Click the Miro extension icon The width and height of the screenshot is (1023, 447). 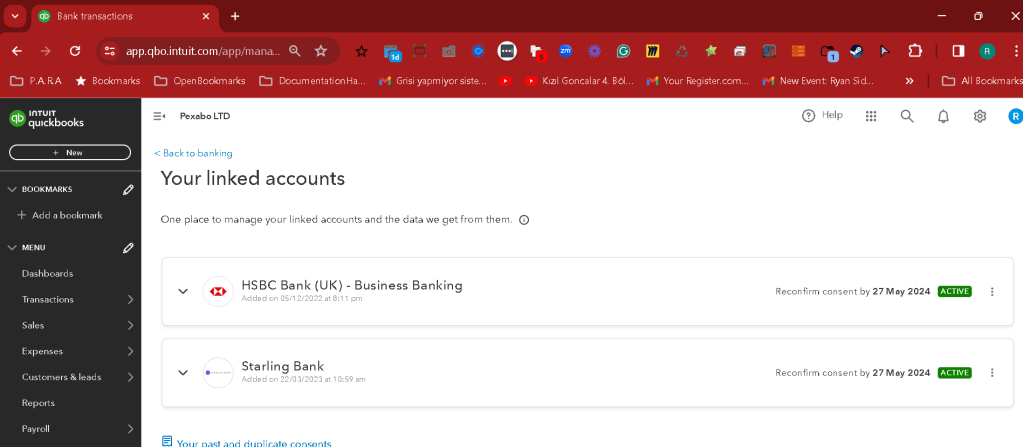tap(652, 51)
